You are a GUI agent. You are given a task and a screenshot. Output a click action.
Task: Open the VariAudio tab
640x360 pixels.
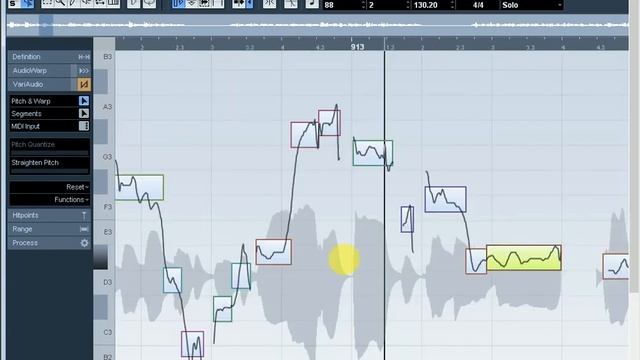pos(49,84)
